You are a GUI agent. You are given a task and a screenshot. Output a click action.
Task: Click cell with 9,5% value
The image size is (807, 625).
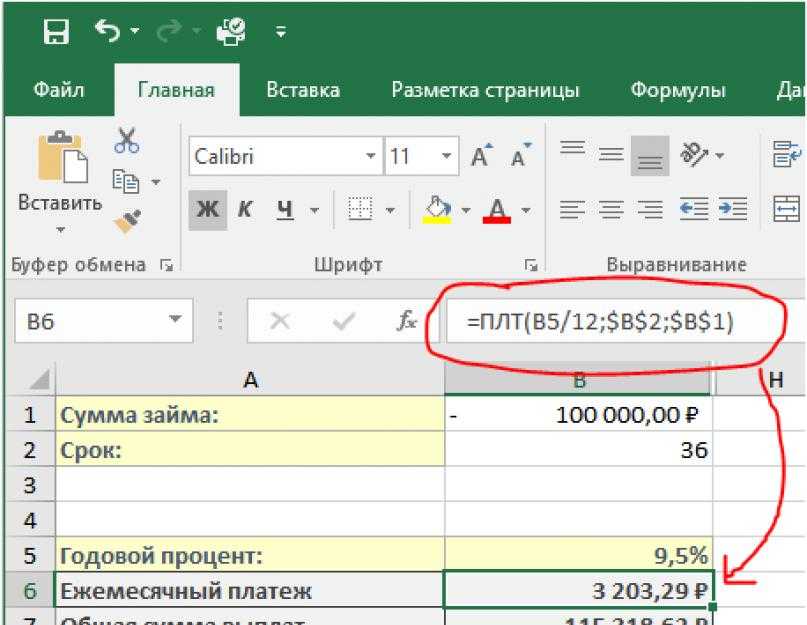[579, 555]
